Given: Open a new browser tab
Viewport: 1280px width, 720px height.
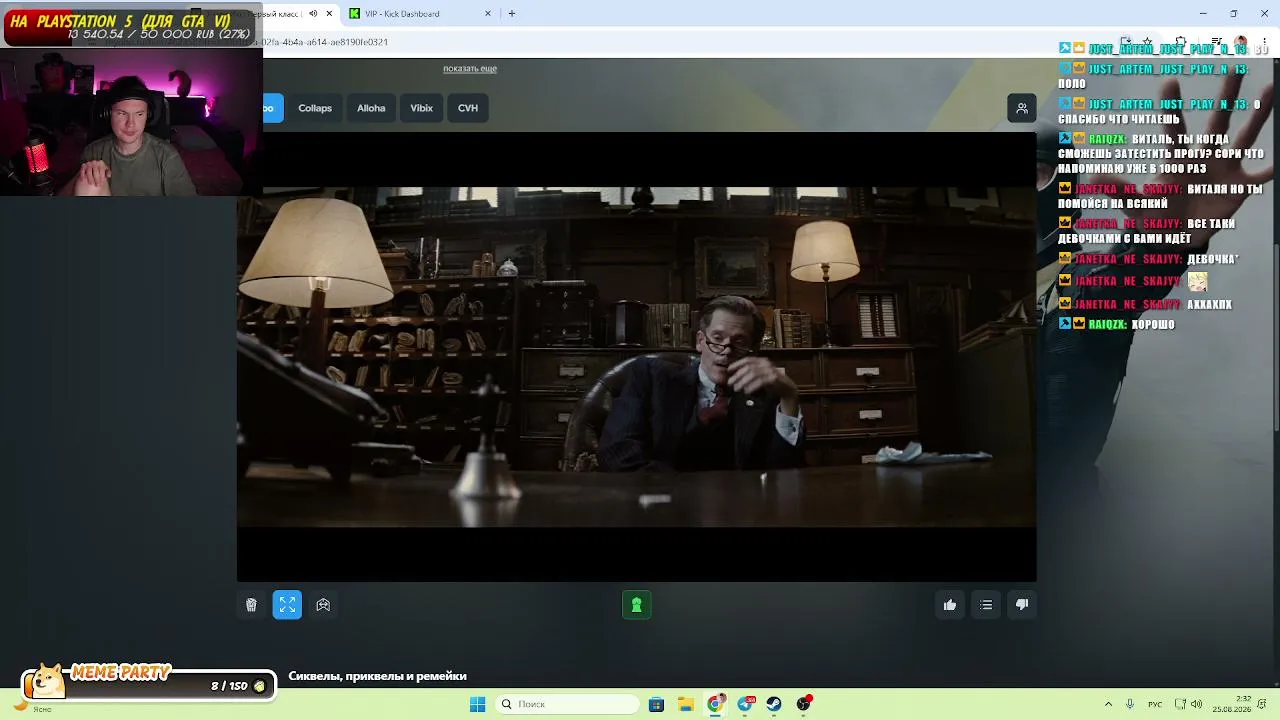Looking at the screenshot, I should point(512,14).
